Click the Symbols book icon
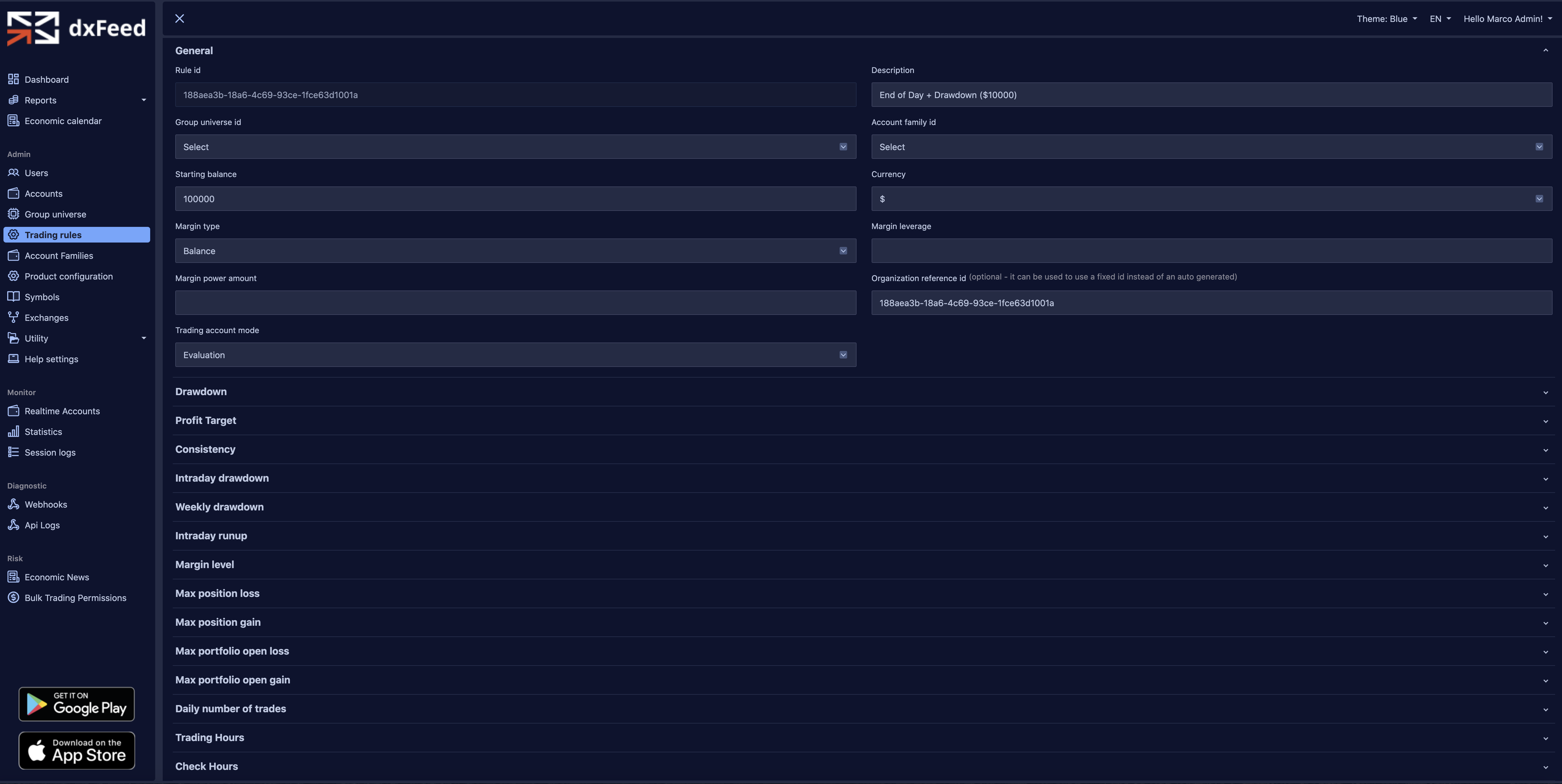 click(13, 297)
